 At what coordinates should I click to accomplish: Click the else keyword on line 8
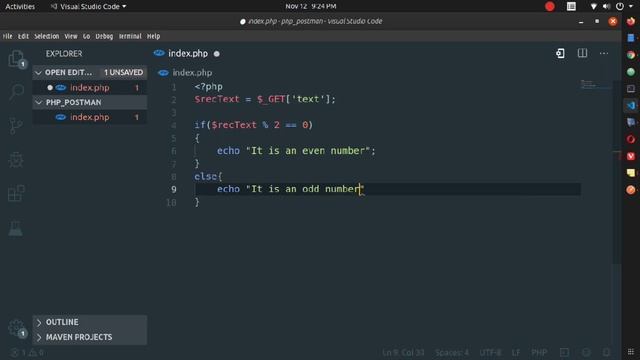click(206, 176)
